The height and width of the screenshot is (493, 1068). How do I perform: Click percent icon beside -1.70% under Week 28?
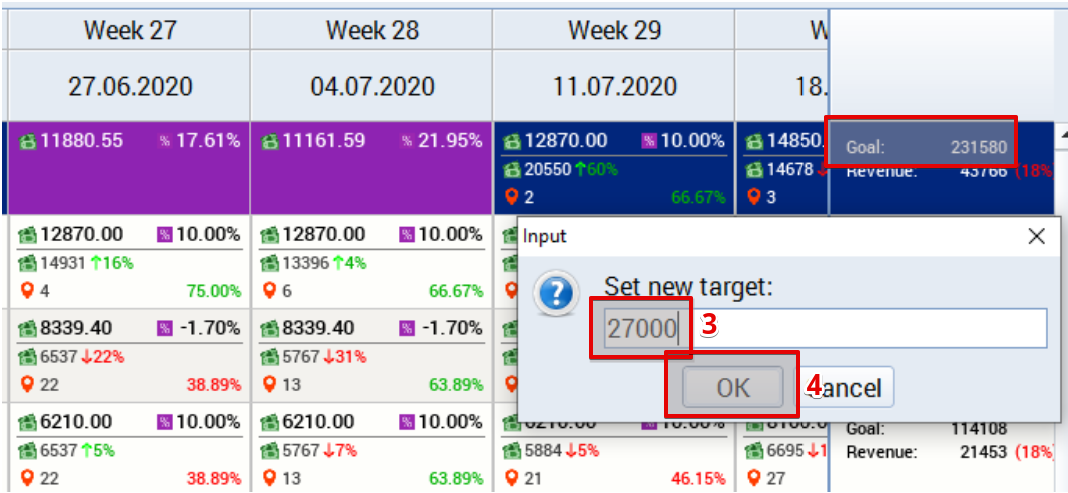[x=407, y=328]
